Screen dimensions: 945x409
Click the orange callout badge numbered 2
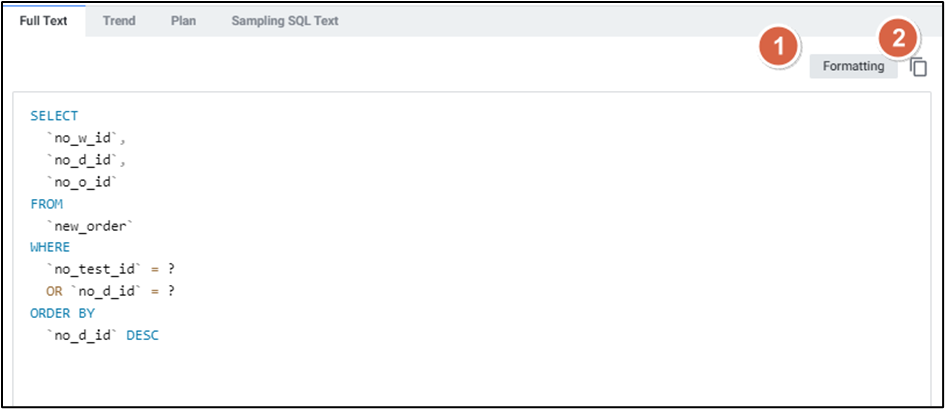coord(898,39)
